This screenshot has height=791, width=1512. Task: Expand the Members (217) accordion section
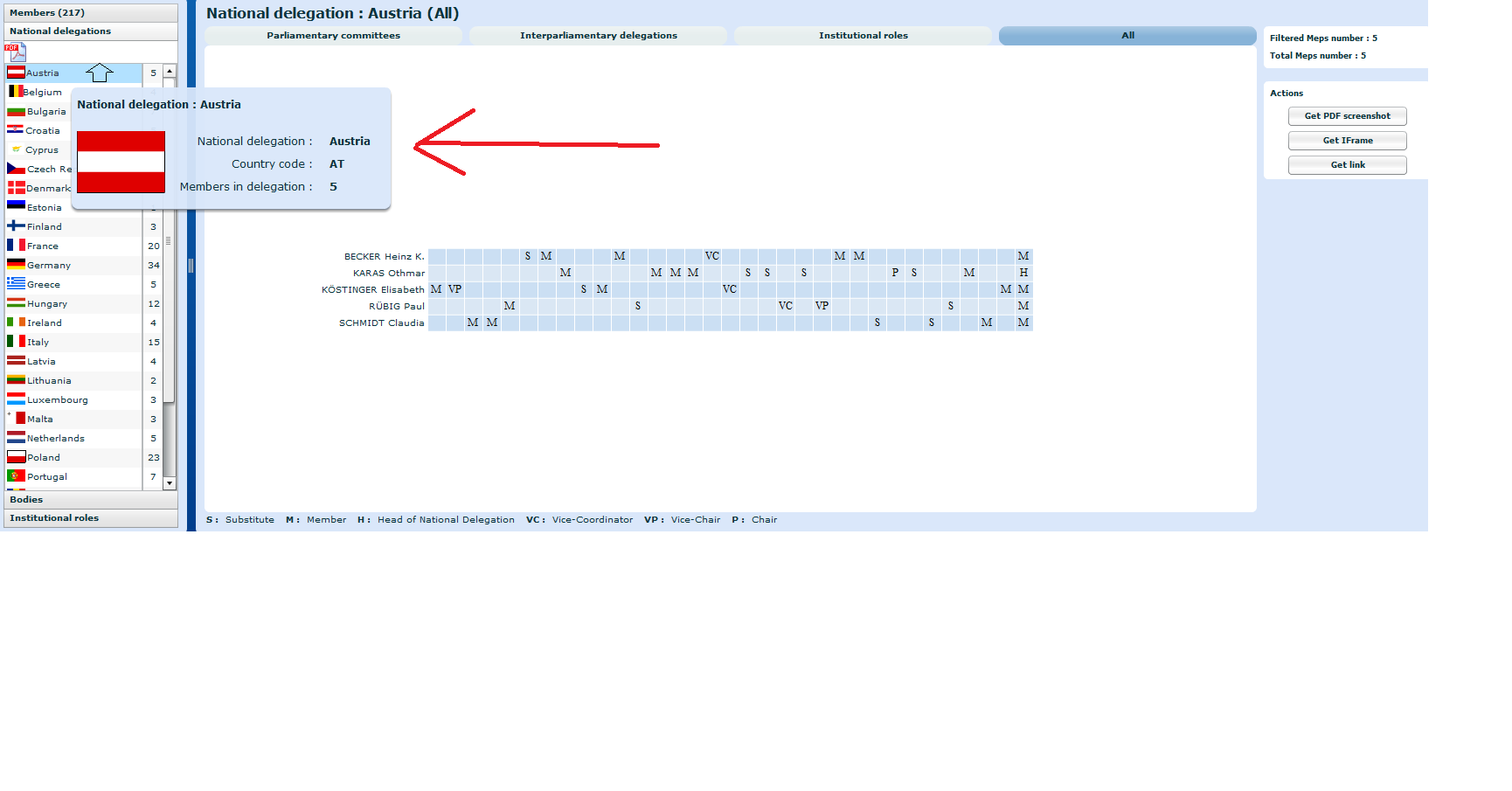pyautogui.click(x=90, y=12)
